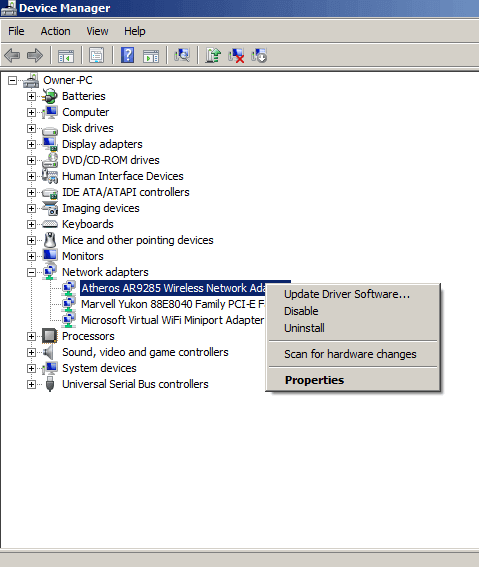Click the Update Driver Software toolbar icon

213,56
